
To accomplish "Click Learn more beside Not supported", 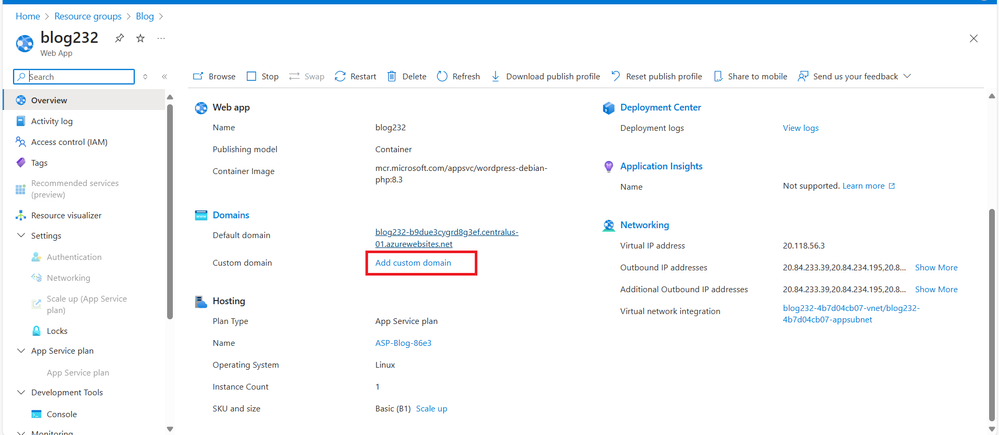I will pos(869,186).
